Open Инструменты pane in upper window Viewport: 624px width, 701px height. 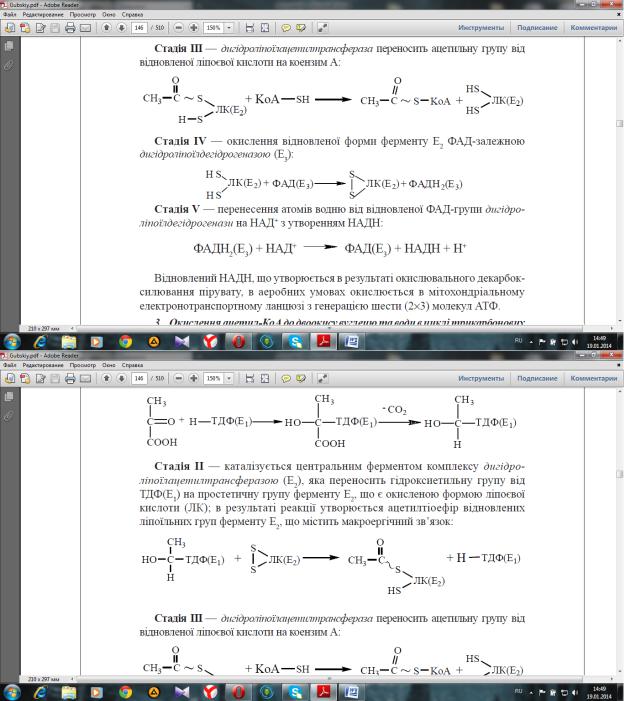coord(481,28)
